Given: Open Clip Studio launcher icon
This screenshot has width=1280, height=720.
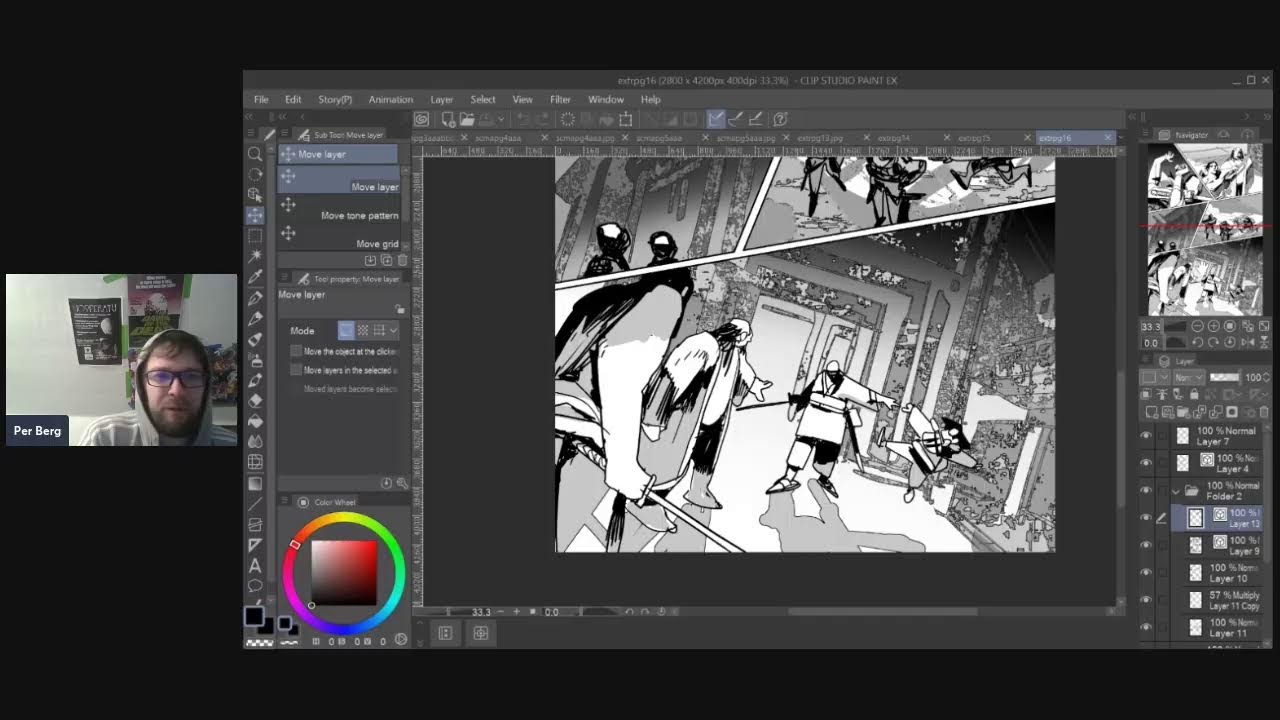Looking at the screenshot, I should 422,119.
